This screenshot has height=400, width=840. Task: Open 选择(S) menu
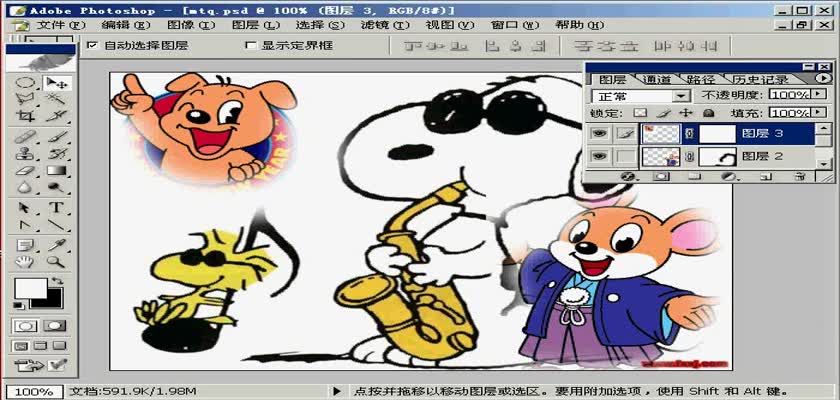(x=320, y=25)
